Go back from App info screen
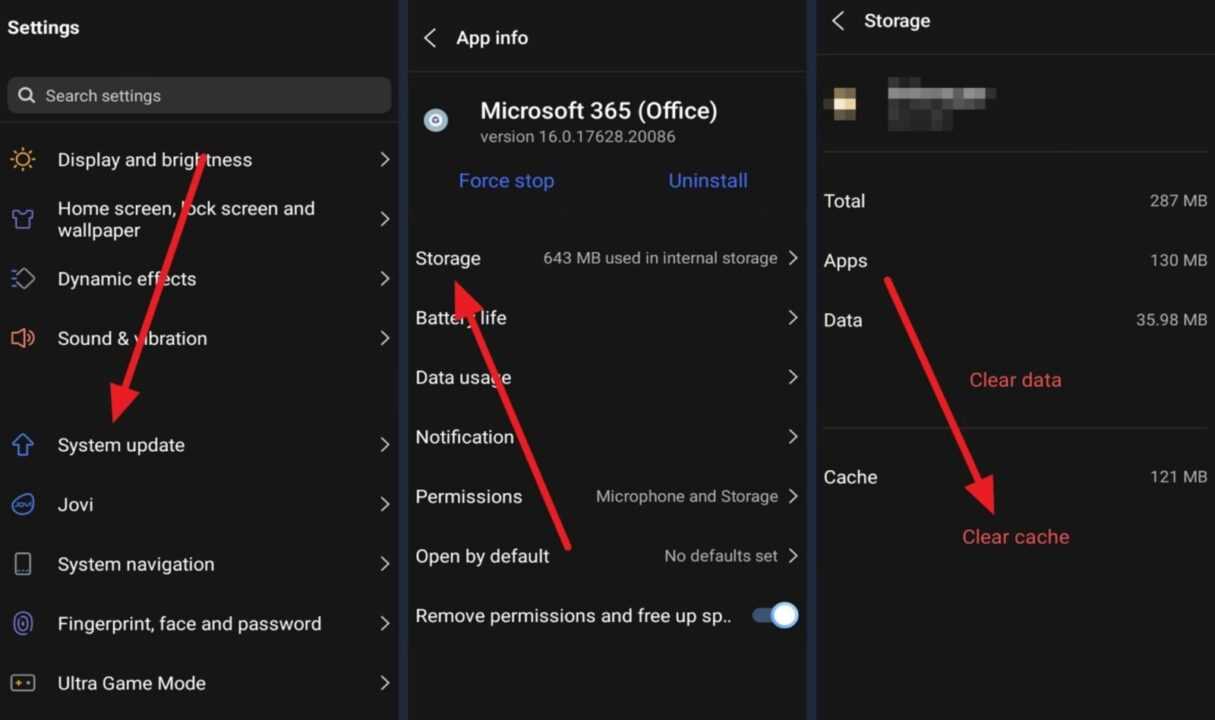1215x720 pixels. pos(430,38)
